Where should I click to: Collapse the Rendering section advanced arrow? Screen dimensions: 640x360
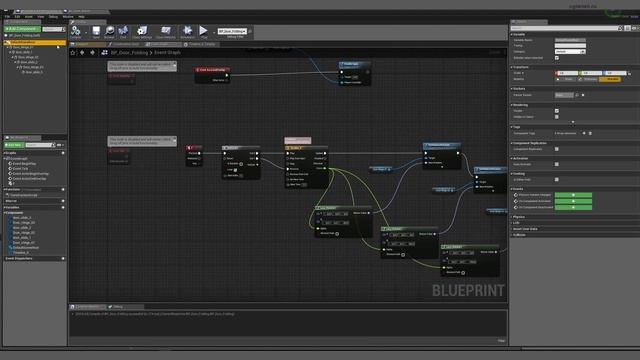[573, 122]
